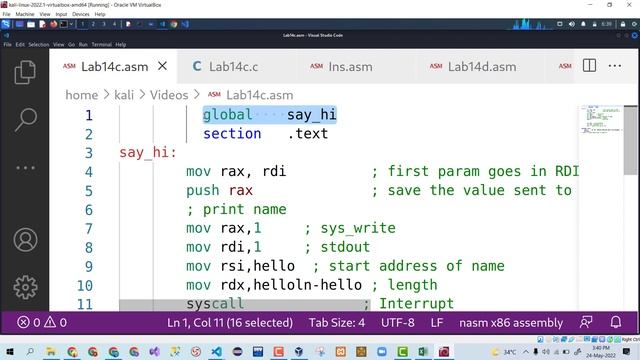640x360 pixels.
Task: Click 'Ln 1, Col 11 (16 selected)' status
Action: click(230, 322)
